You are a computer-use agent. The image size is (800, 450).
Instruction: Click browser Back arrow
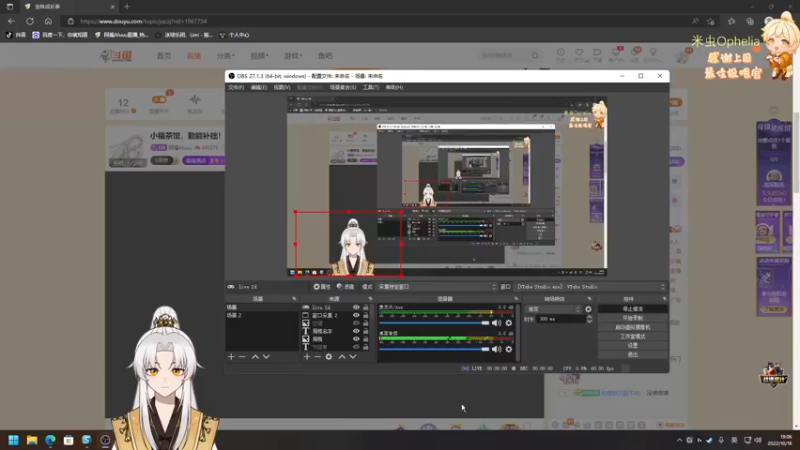tap(11, 21)
